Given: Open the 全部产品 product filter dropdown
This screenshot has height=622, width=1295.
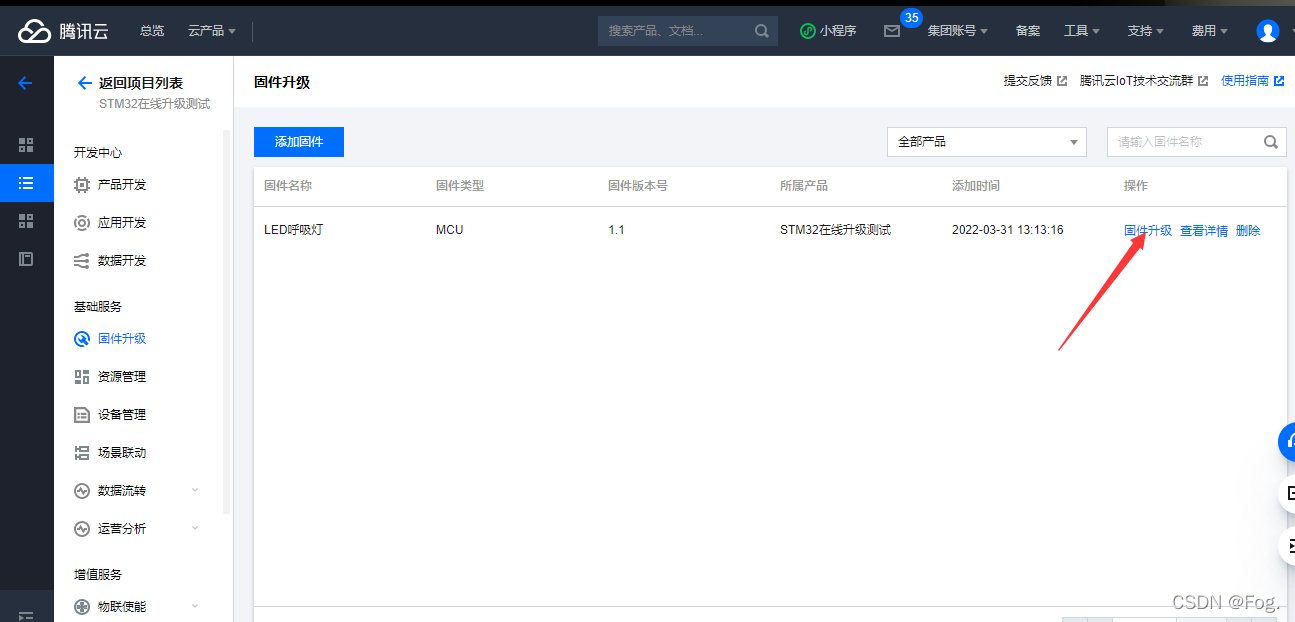Looking at the screenshot, I should [x=986, y=142].
